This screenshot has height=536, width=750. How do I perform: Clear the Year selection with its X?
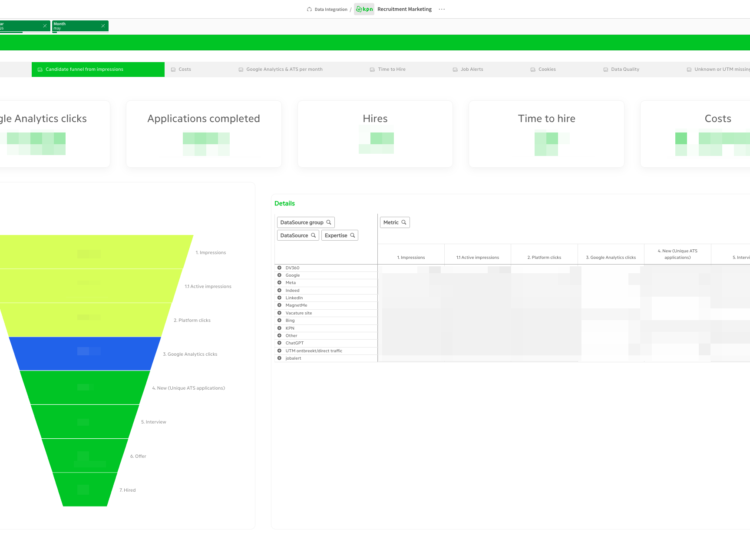point(45,26)
